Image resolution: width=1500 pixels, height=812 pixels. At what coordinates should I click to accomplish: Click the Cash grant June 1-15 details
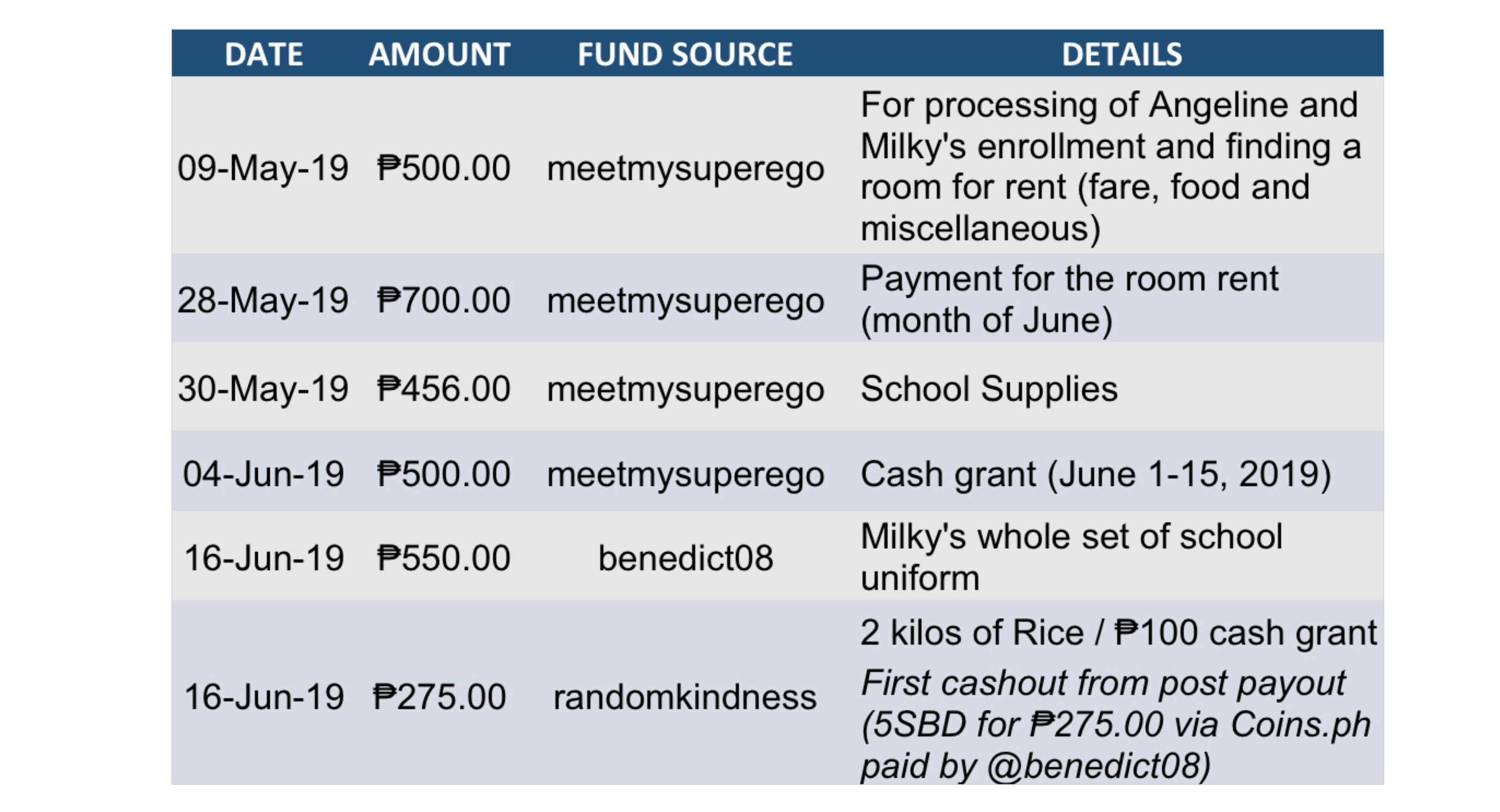(1096, 473)
